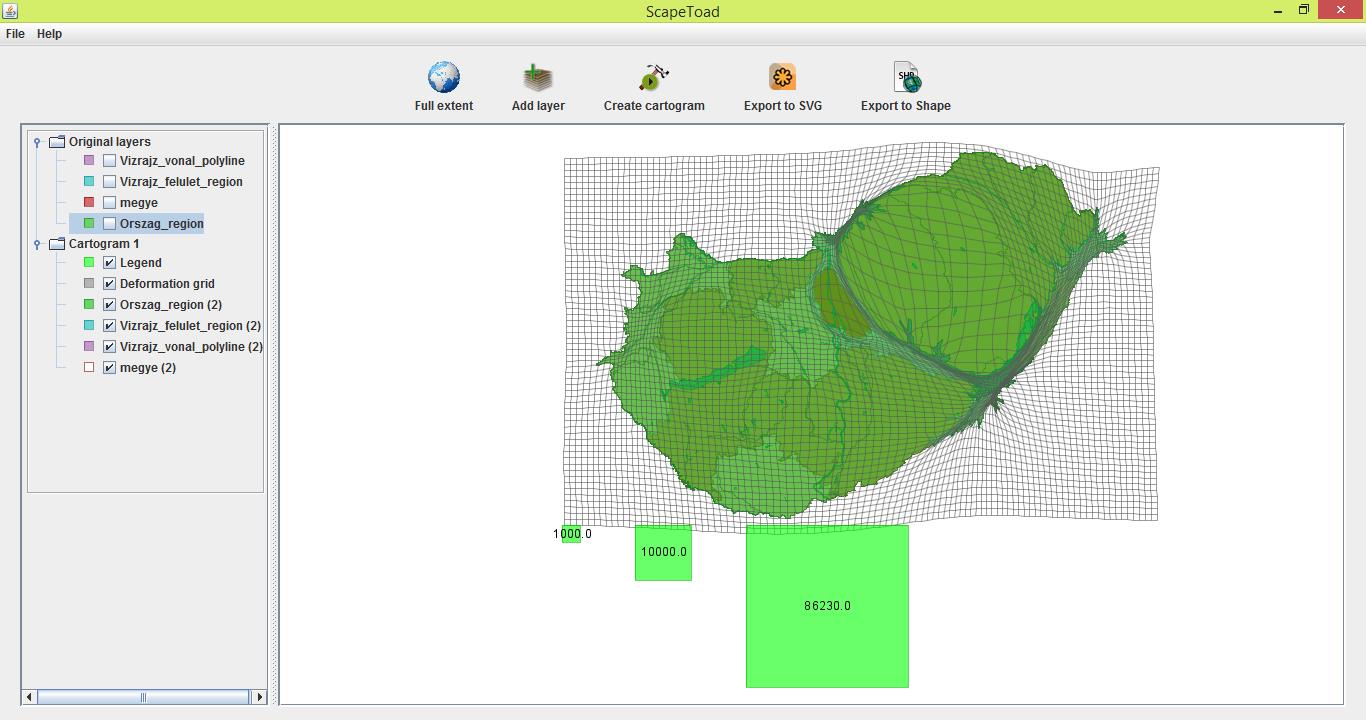Enable the Vizrajz_felulet_region original layer checkbox
The width and height of the screenshot is (1366, 720).
(x=110, y=182)
